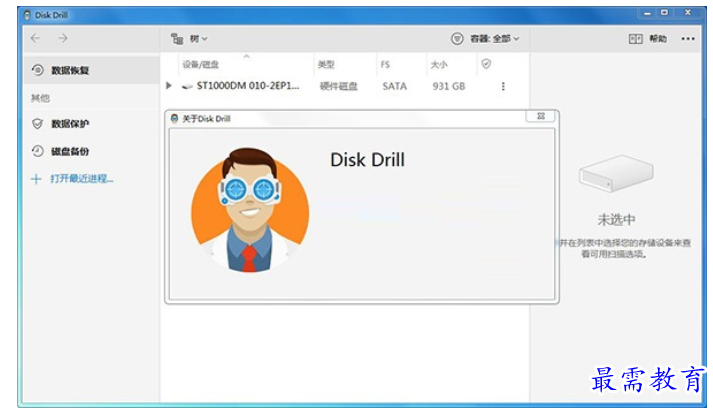Click the 未选中 label
Viewport: 713px width, 411px height.
616,220
